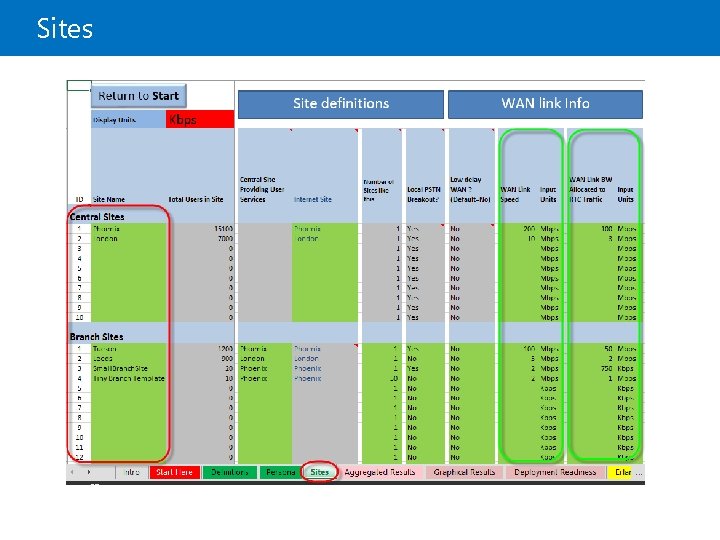The width and height of the screenshot is (720, 540).
Task: Select Leeds' Local PSTN Breakout No cell
Action: pyautogui.click(x=425, y=359)
